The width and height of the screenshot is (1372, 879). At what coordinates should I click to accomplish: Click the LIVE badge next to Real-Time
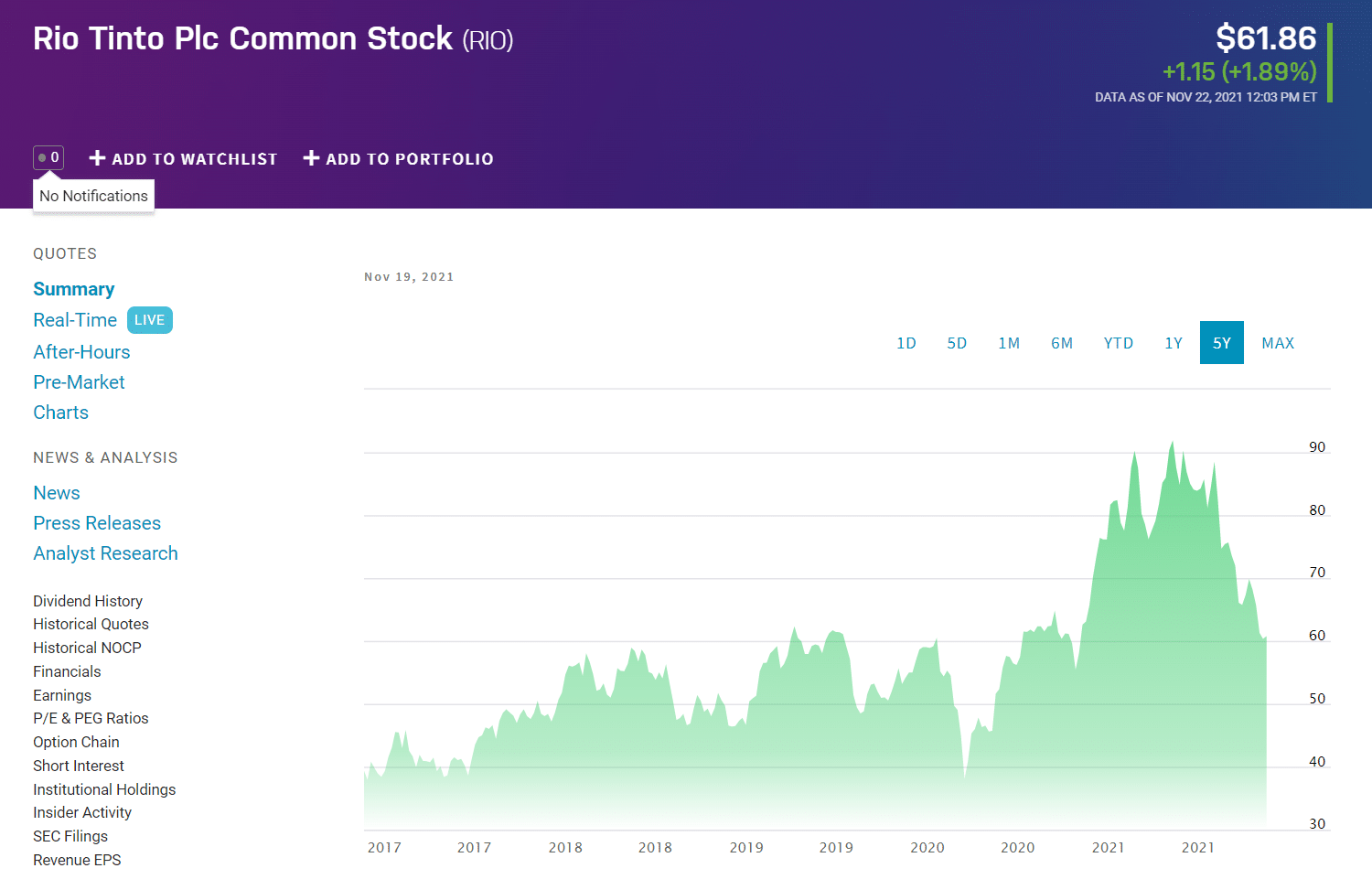pyautogui.click(x=149, y=320)
